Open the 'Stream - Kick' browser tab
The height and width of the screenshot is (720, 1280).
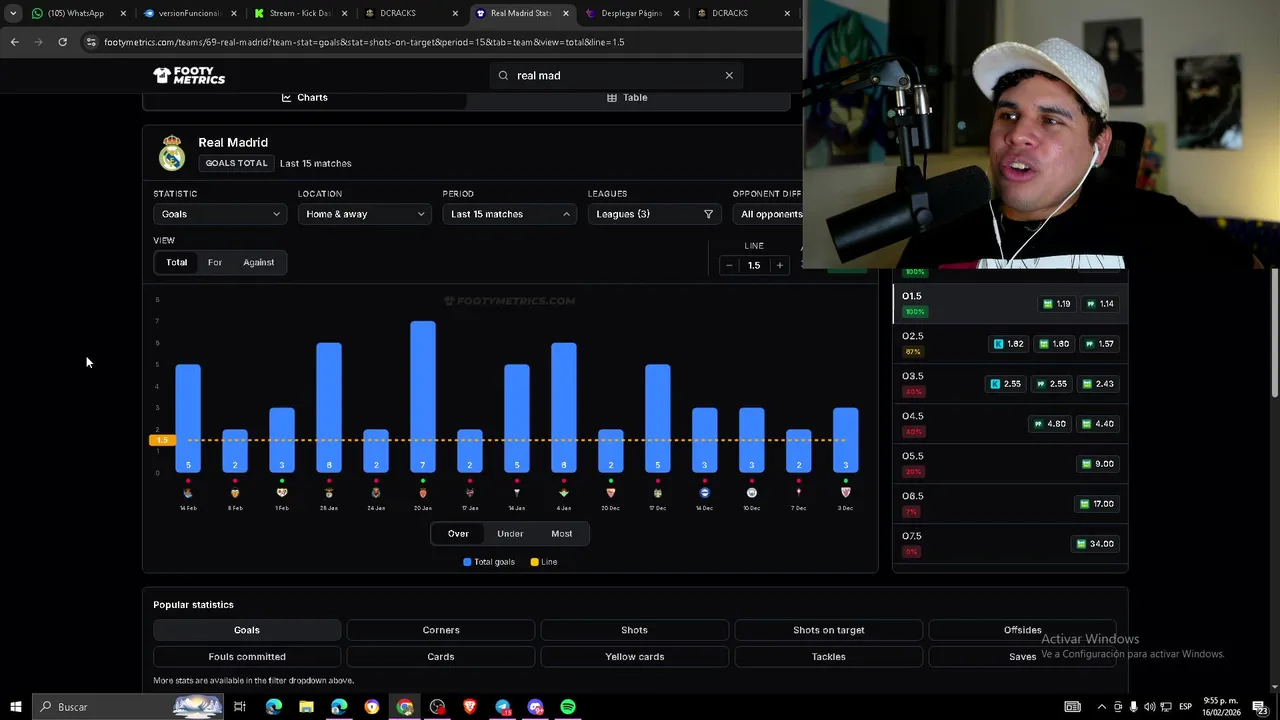tap(300, 13)
